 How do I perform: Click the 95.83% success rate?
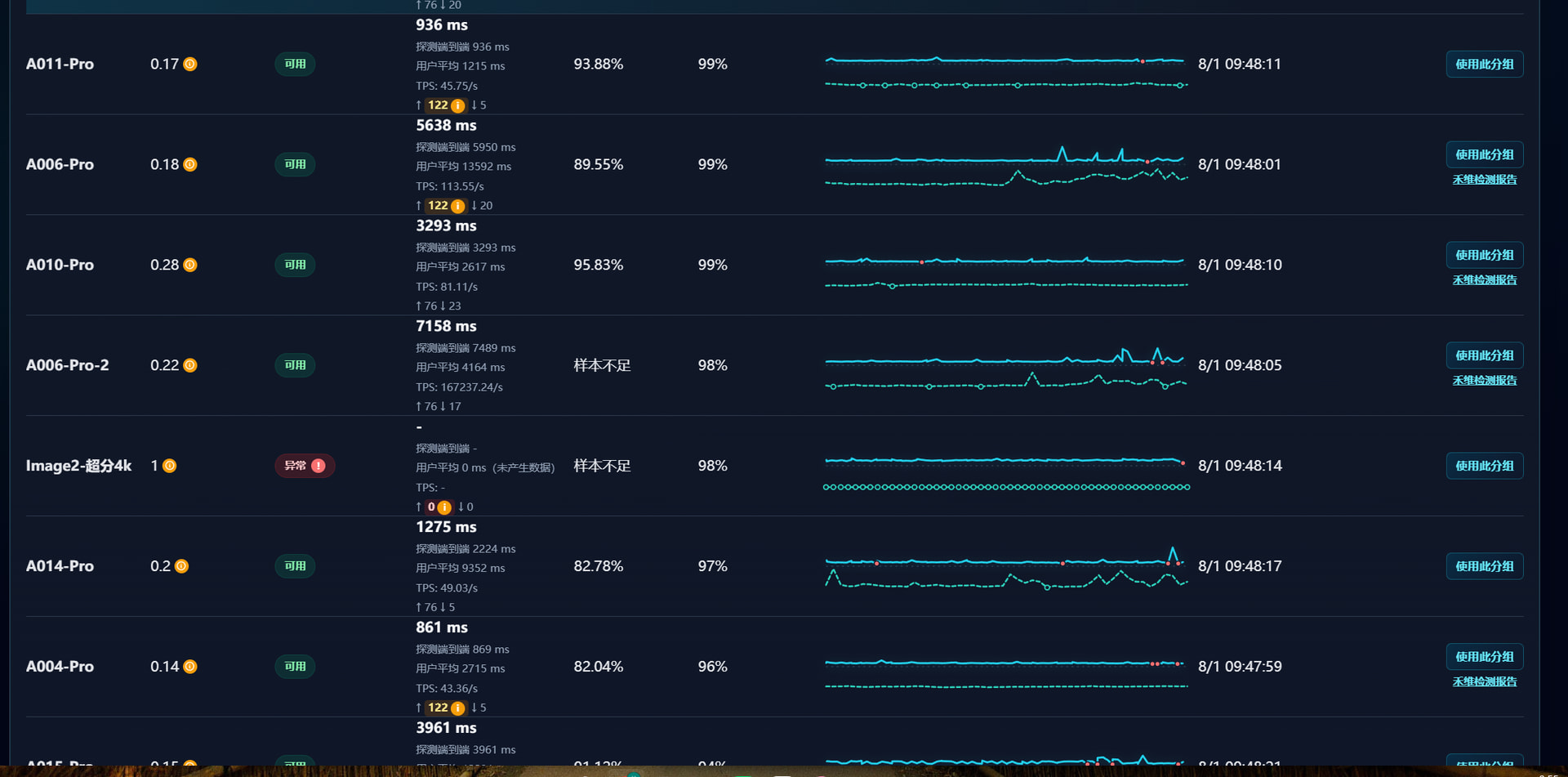click(x=599, y=265)
